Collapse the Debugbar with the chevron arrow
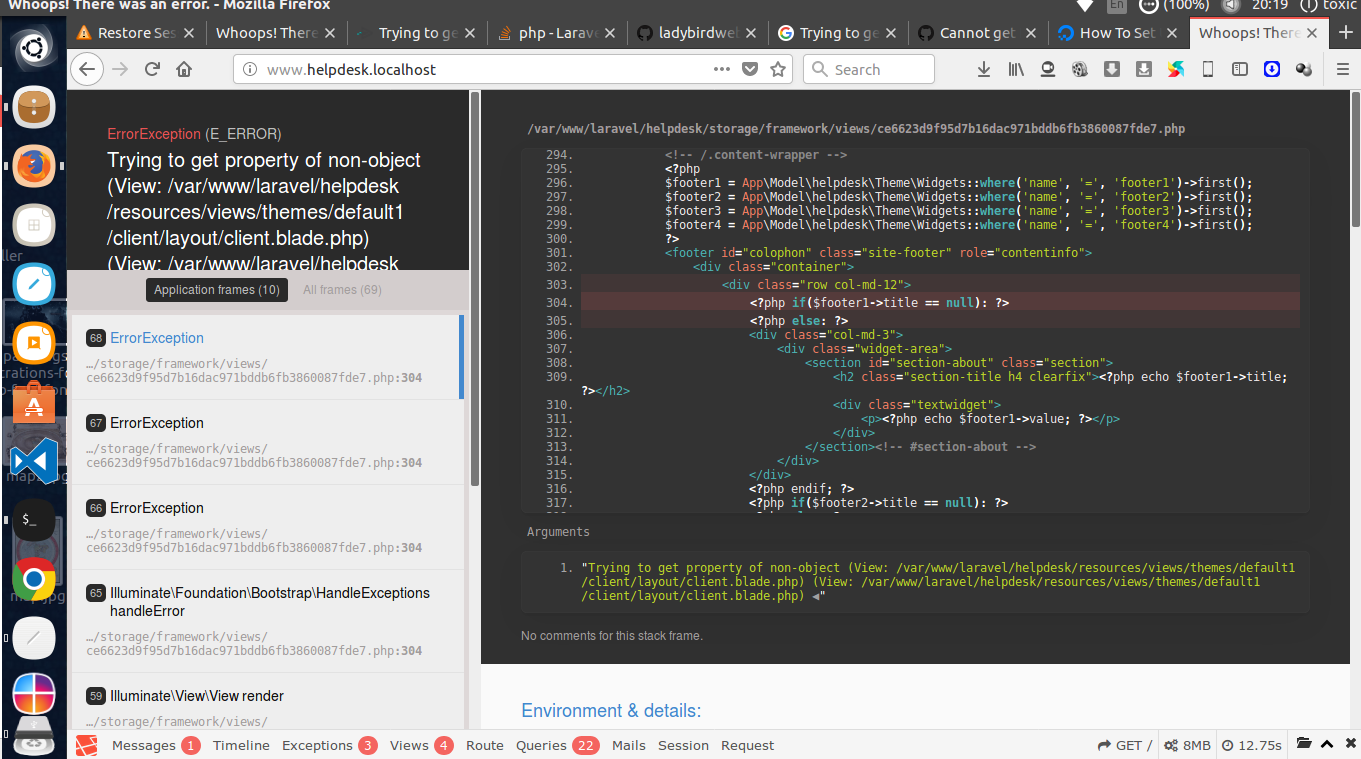Viewport: 1361px width, 759px height. click(x=1325, y=744)
